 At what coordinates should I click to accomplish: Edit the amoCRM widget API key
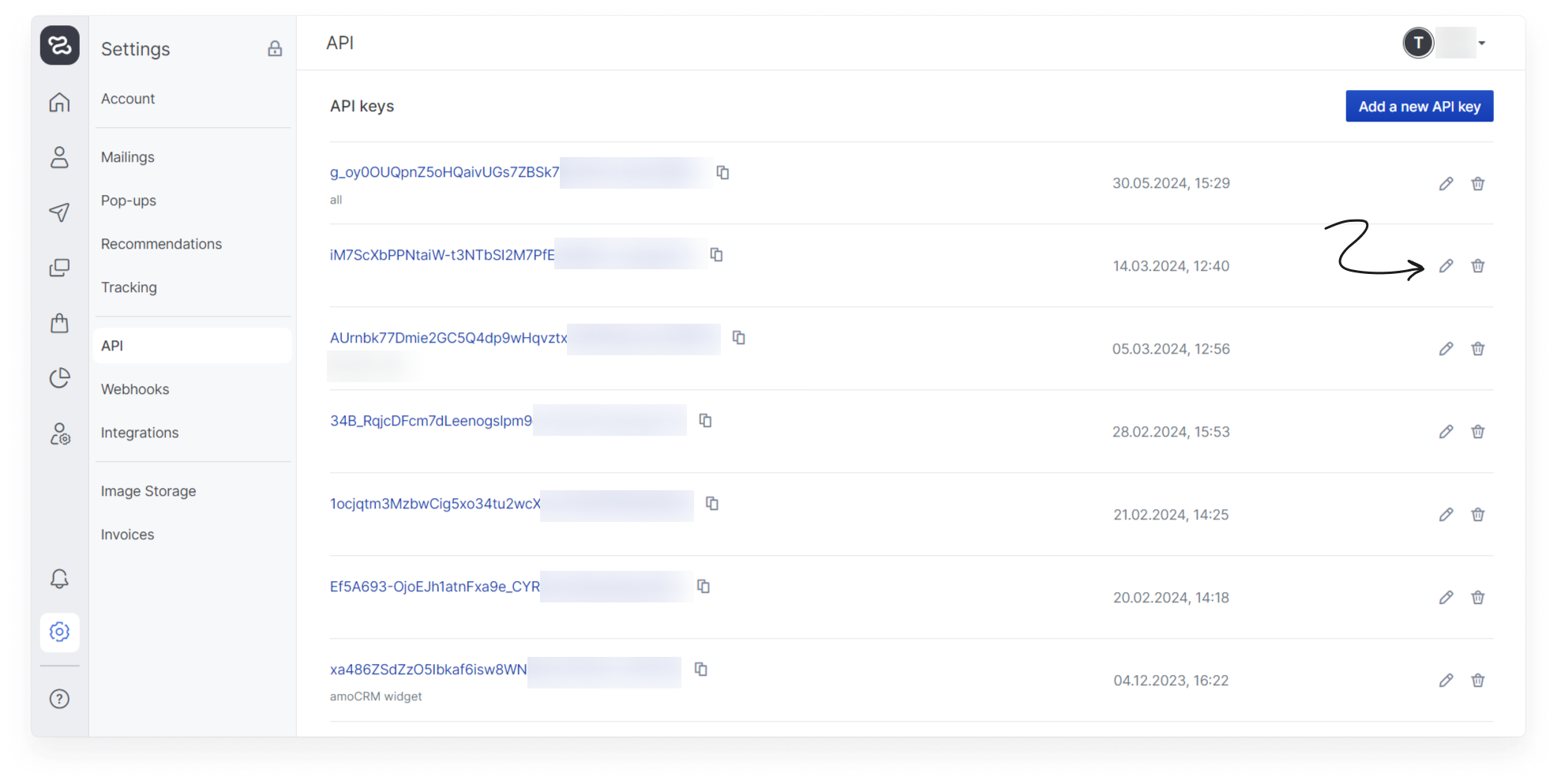[1446, 681]
